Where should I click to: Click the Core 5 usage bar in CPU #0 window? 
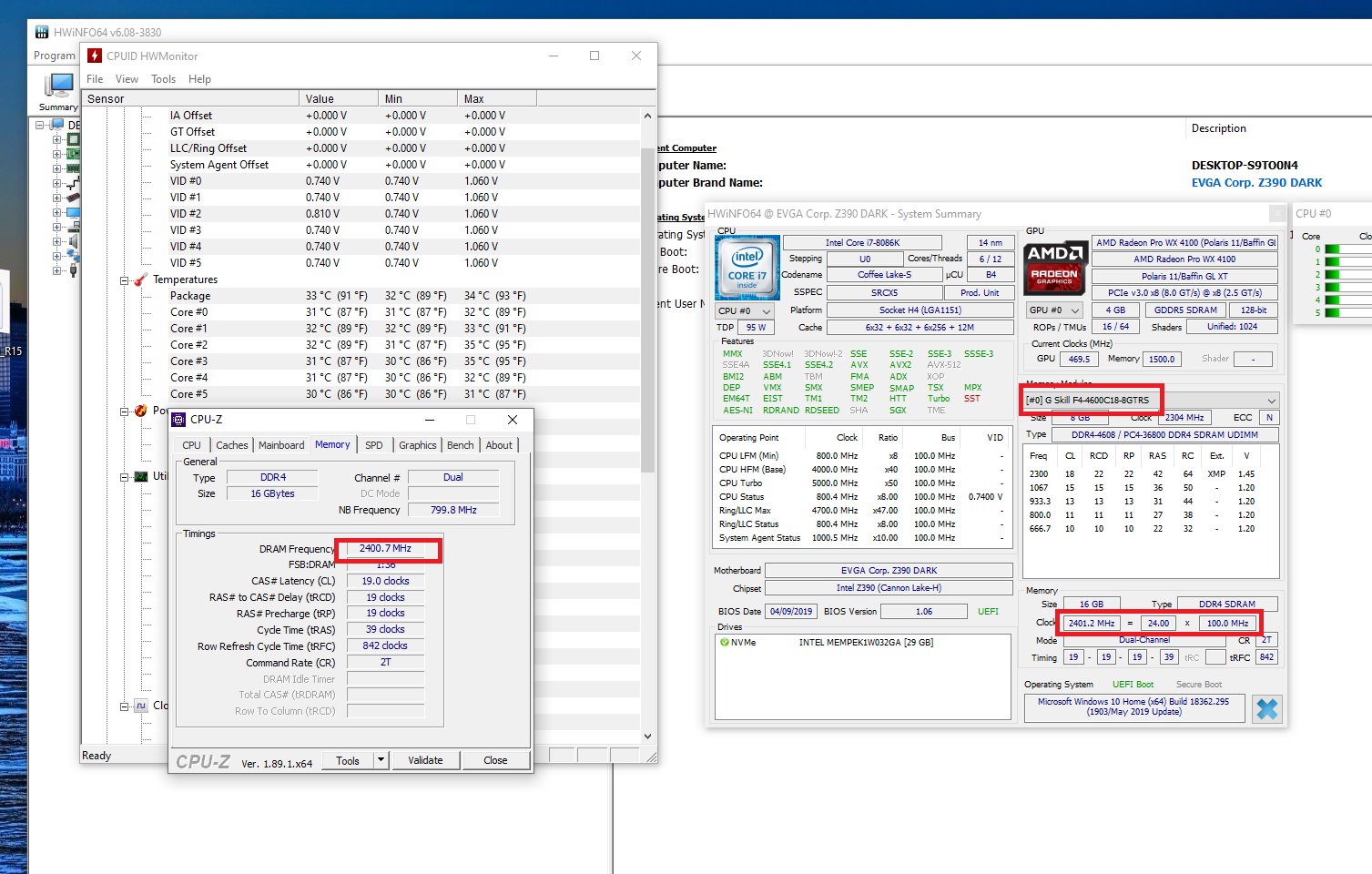click(1348, 312)
